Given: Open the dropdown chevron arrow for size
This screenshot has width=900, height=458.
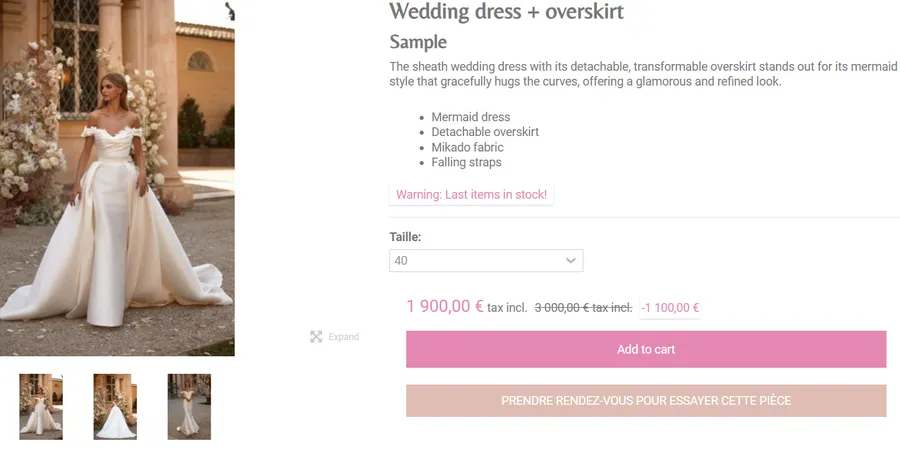Looking at the screenshot, I should 571,261.
